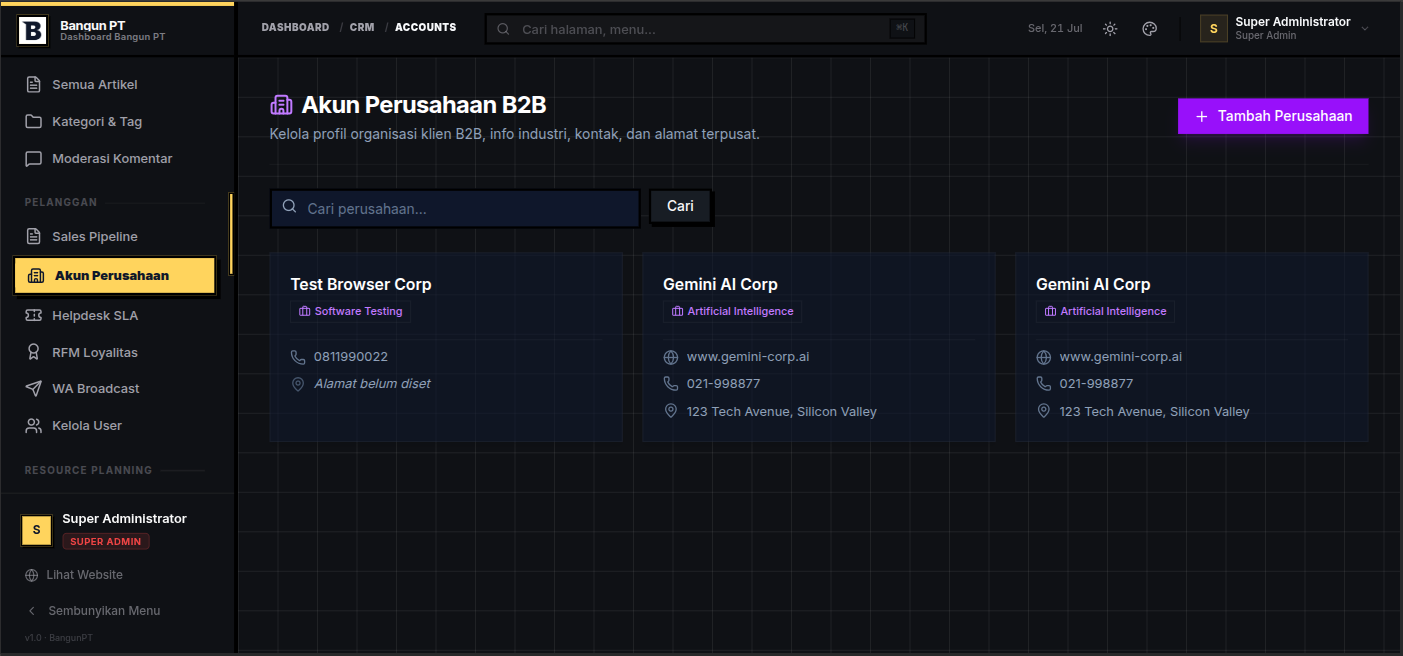Click the sidebar scrollbar thumb
Screen dimensions: 1403x656
[231, 234]
